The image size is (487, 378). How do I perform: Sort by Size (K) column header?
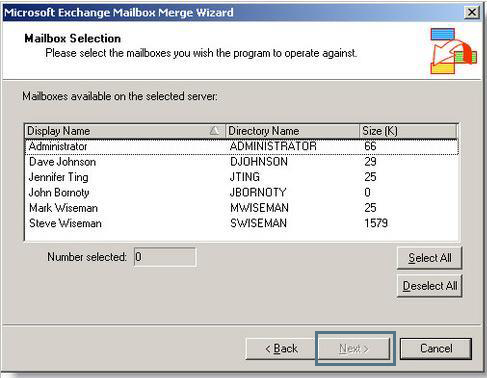pos(408,131)
